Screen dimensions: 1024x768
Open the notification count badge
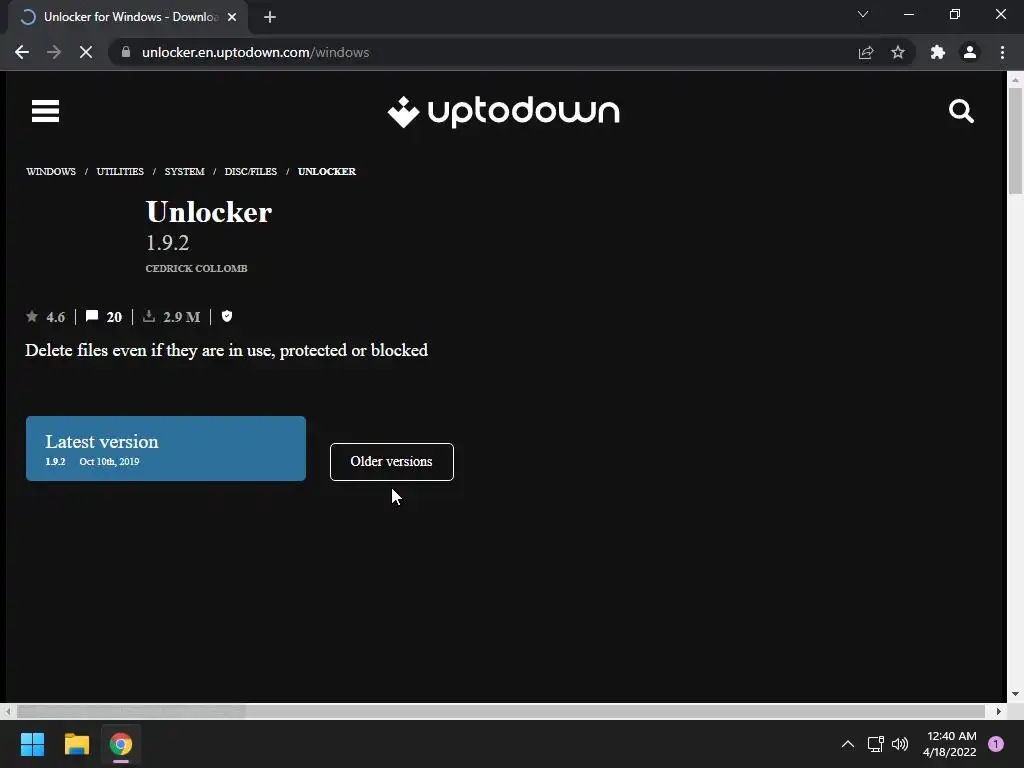(996, 744)
